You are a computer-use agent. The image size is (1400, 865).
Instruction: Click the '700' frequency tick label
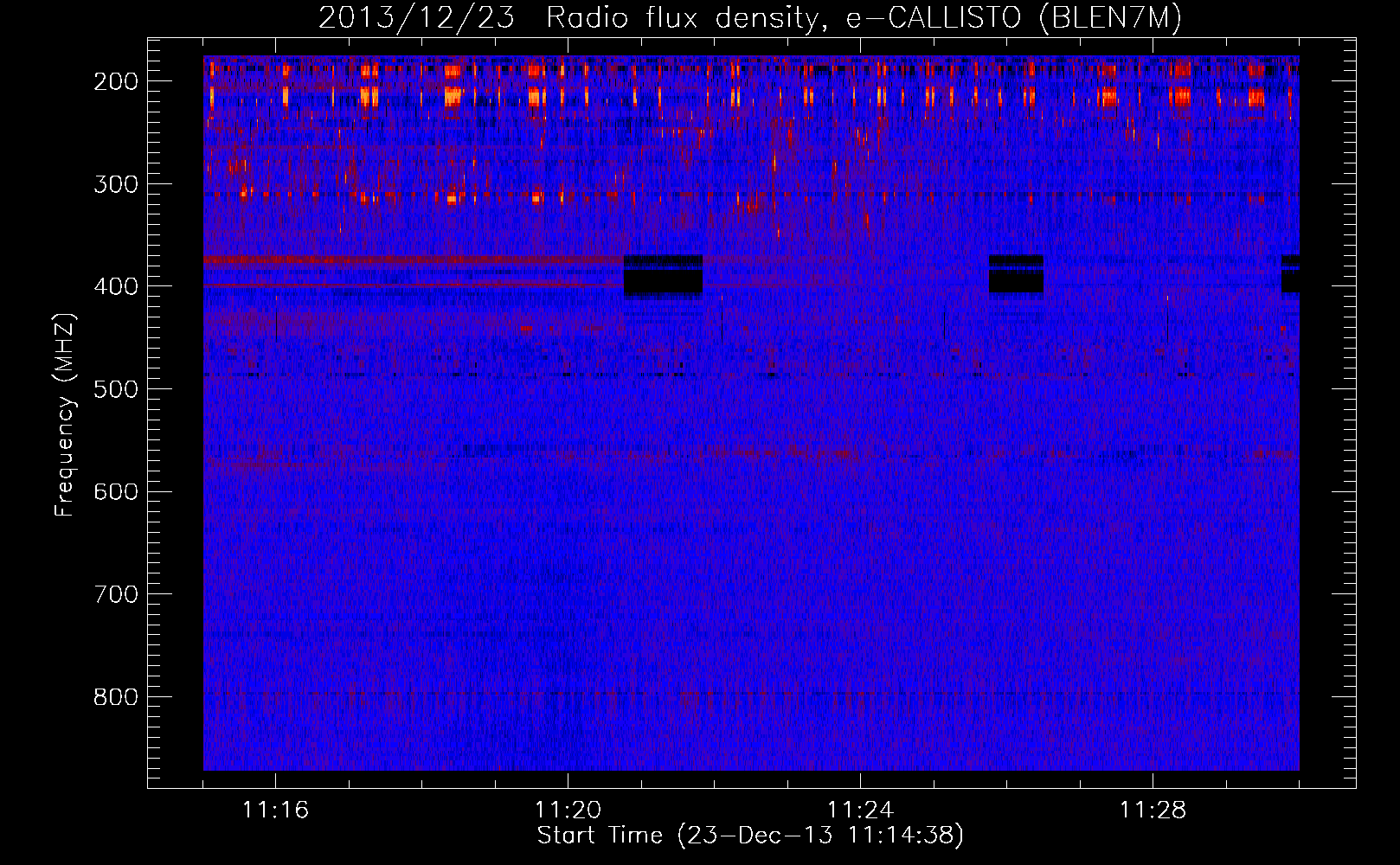pyautogui.click(x=116, y=595)
